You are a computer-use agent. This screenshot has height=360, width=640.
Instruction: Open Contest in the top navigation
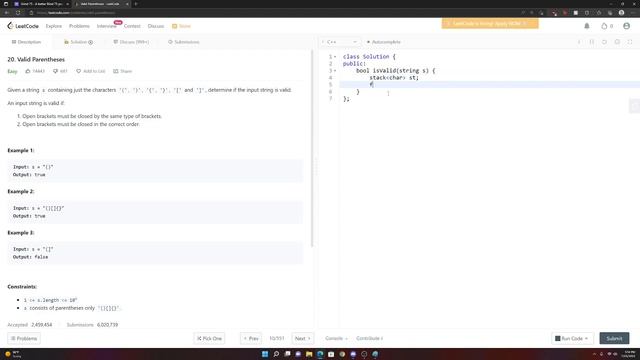coord(132,26)
